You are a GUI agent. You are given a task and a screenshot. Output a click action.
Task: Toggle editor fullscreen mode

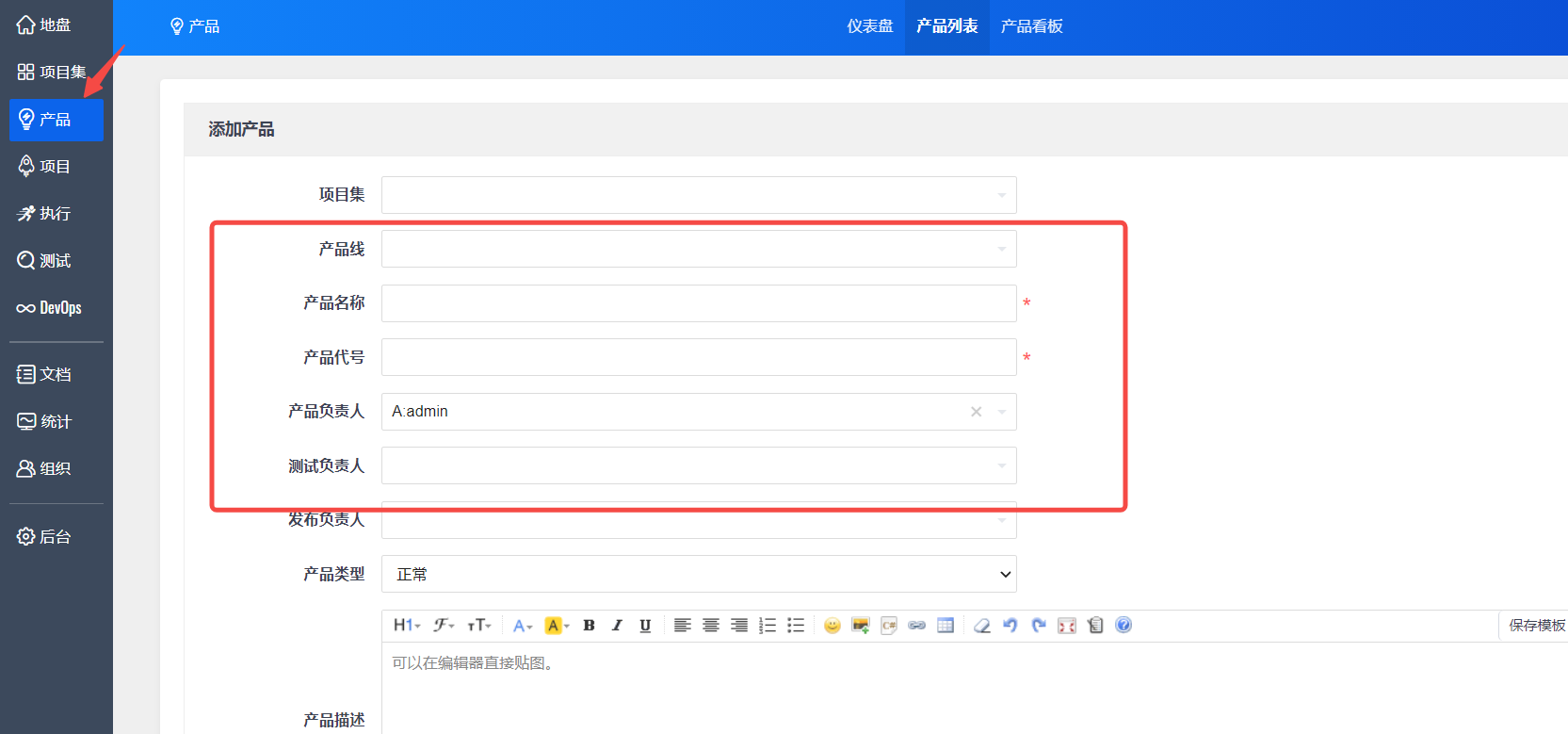[1067, 626]
